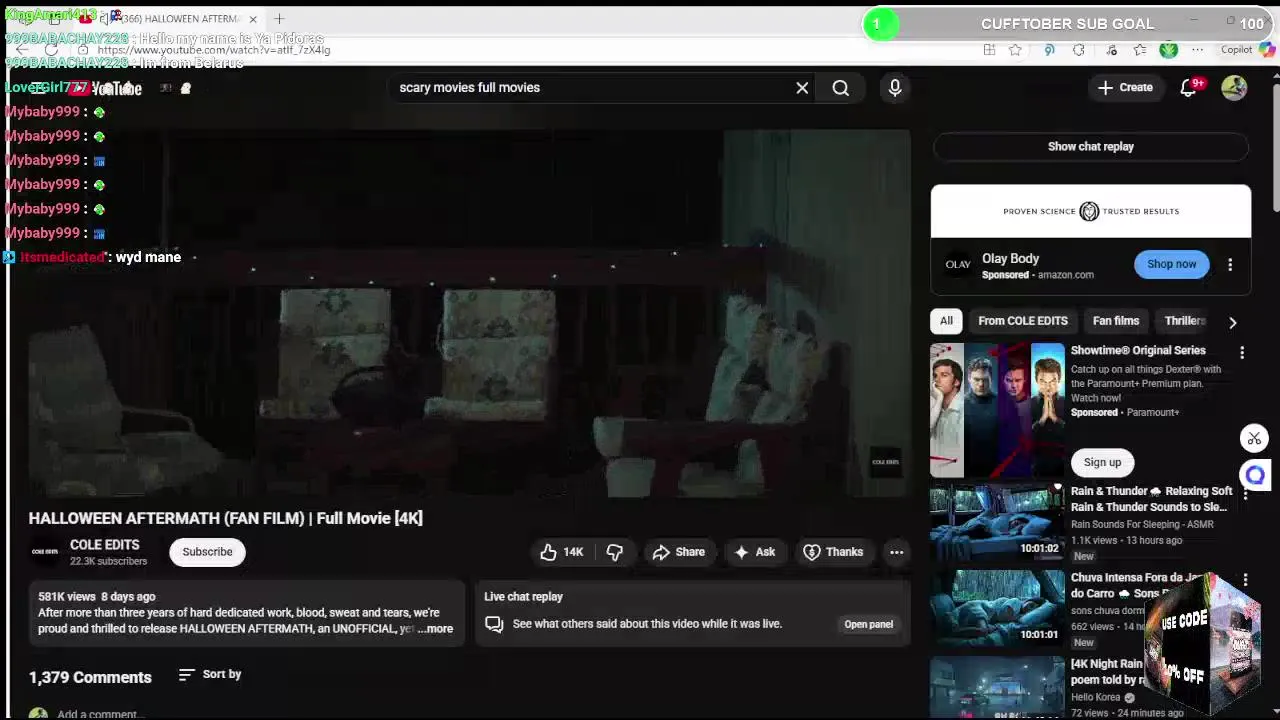This screenshot has height=720, width=1280.
Task: Open the Chuva Intensa Fora da Janela video thumbnail
Action: coord(997,607)
